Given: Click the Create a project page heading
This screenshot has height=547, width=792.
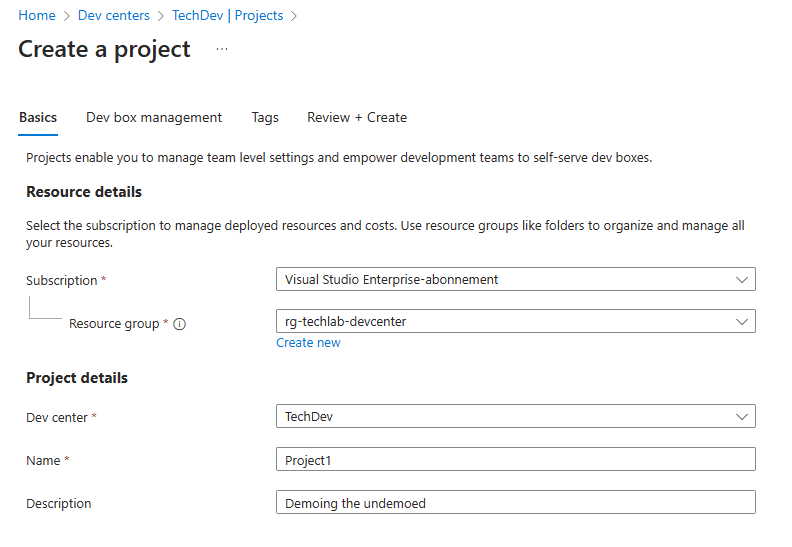Looking at the screenshot, I should pos(104,50).
